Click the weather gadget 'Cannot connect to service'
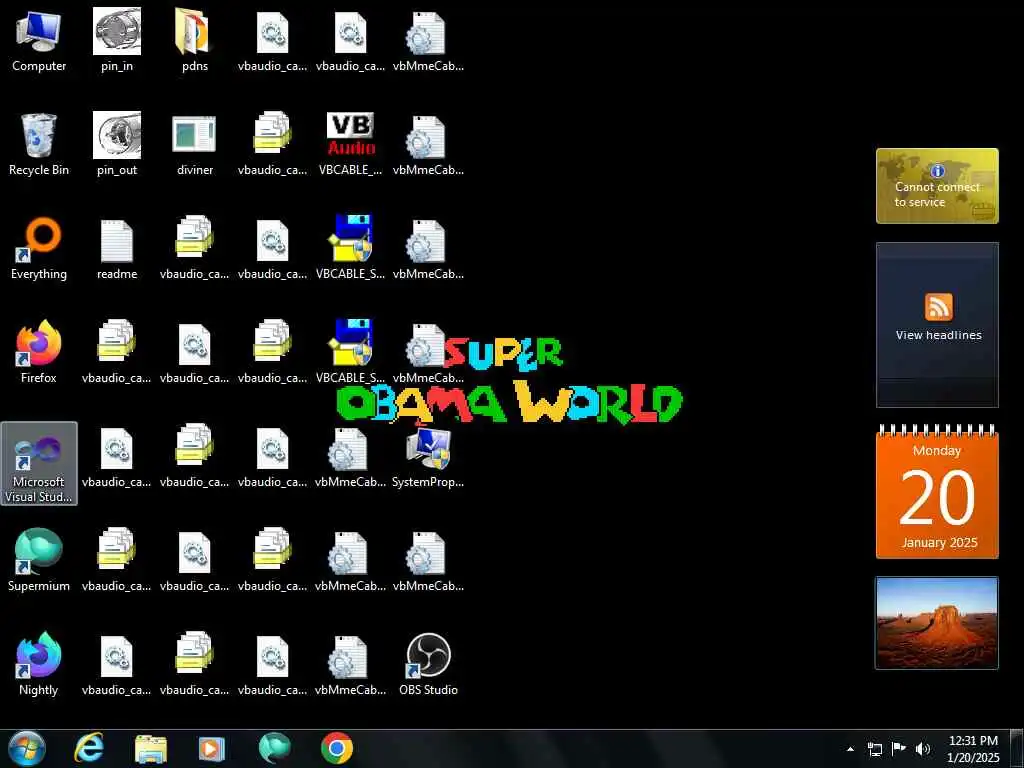 pyautogui.click(x=937, y=186)
